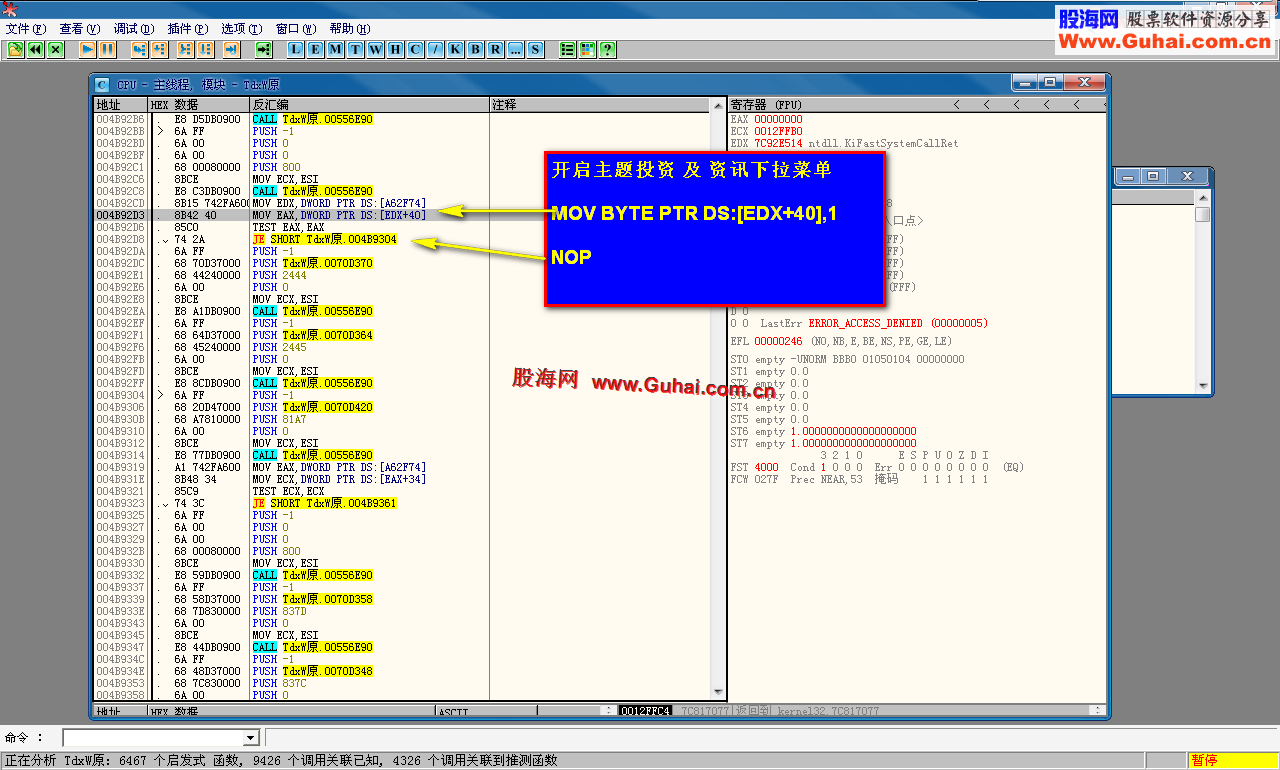Viewport: 1280px width, 770px height.
Task: Select the PUSH 2444 instruction row
Action: point(401,275)
